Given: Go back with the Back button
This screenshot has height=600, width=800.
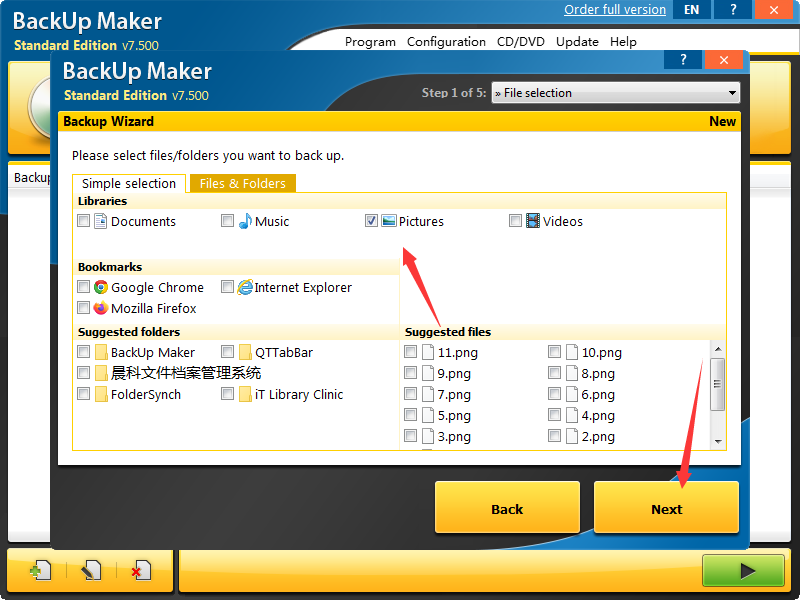Looking at the screenshot, I should tap(507, 508).
